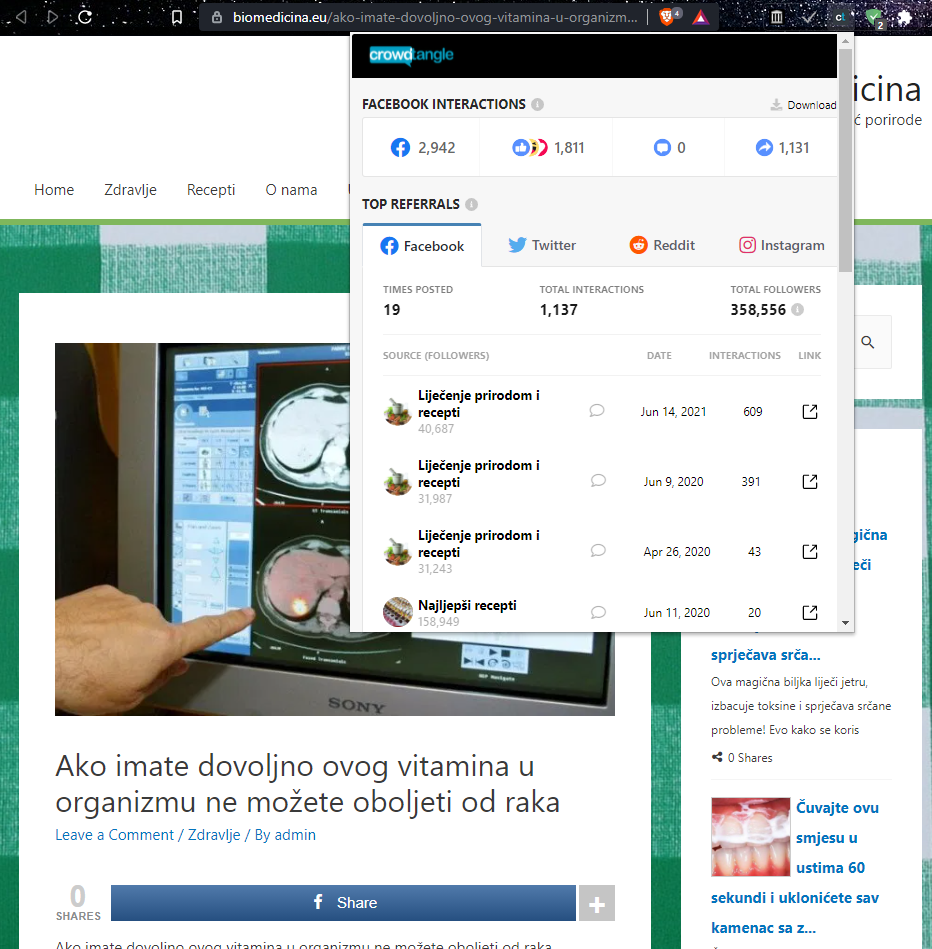Image resolution: width=932 pixels, height=949 pixels.
Task: Open Brave Shields lion icon
Action: click(x=668, y=16)
